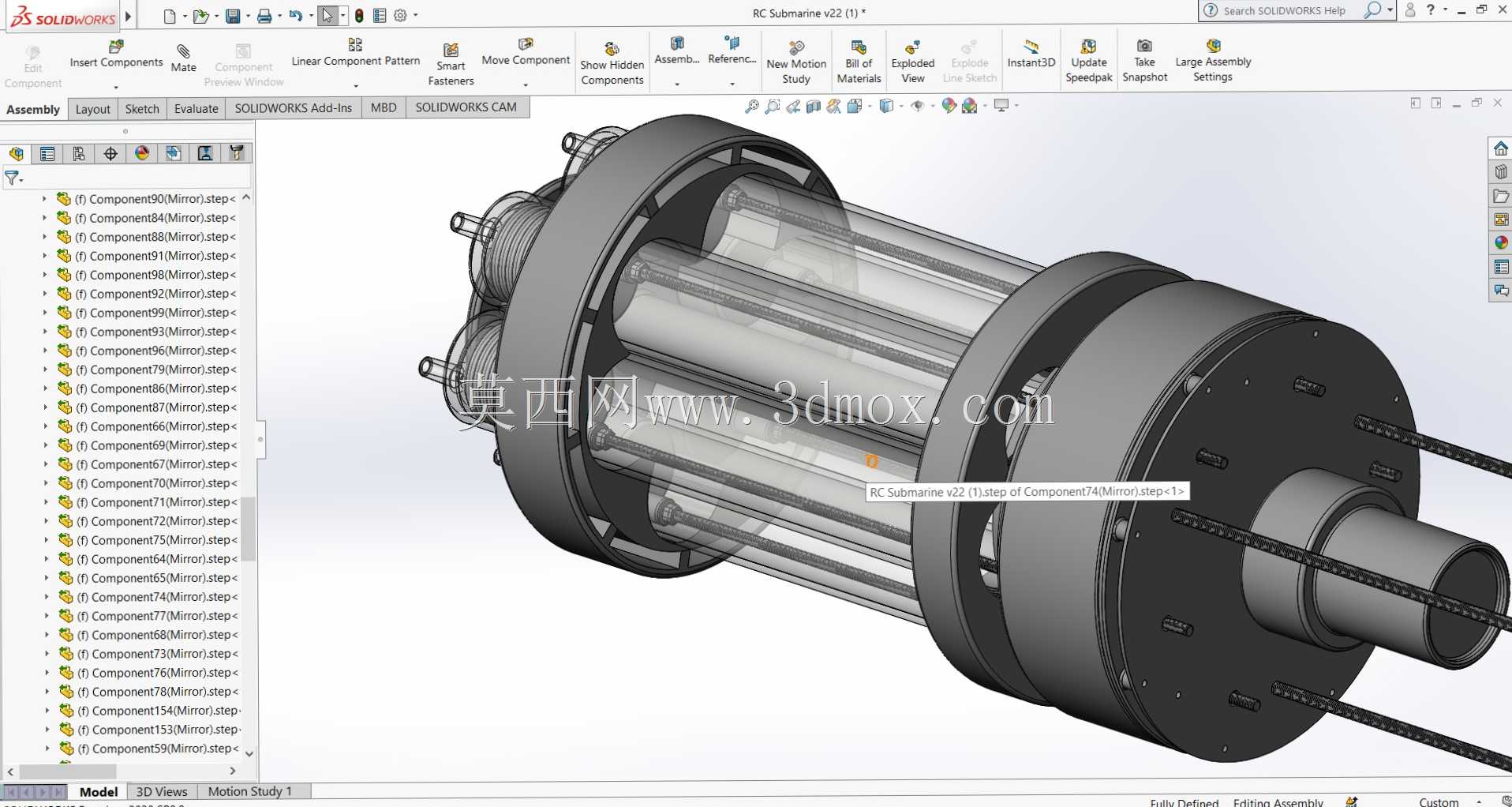
Task: Switch to the Layout tab
Action: point(92,109)
